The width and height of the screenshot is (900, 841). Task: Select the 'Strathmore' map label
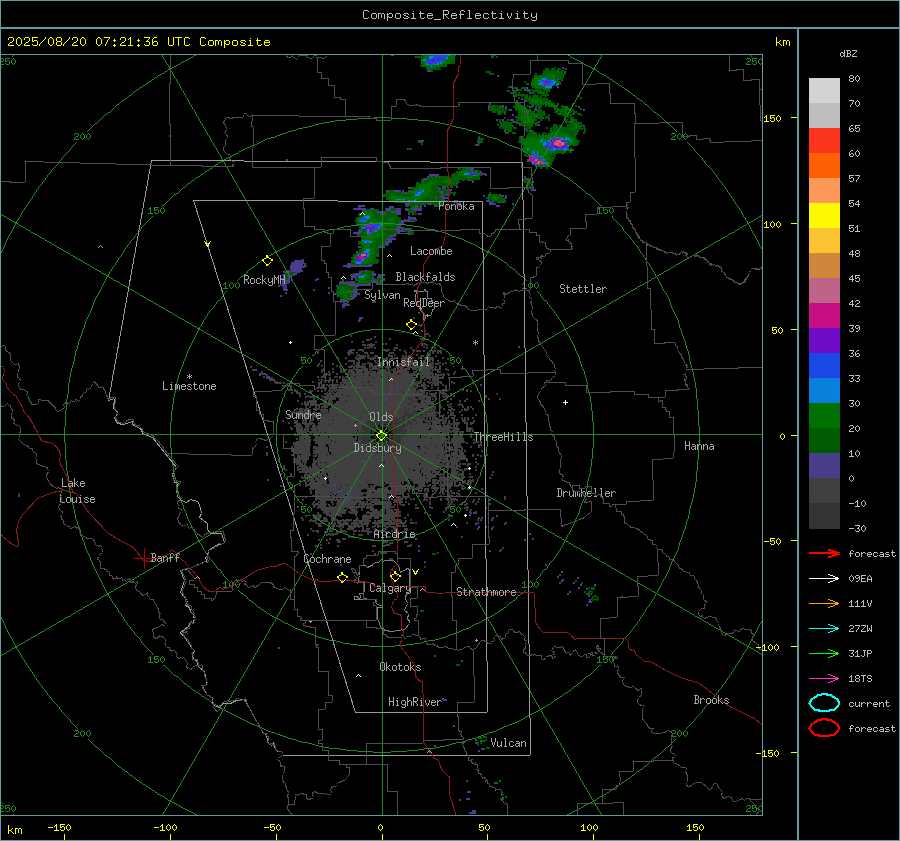[486, 592]
